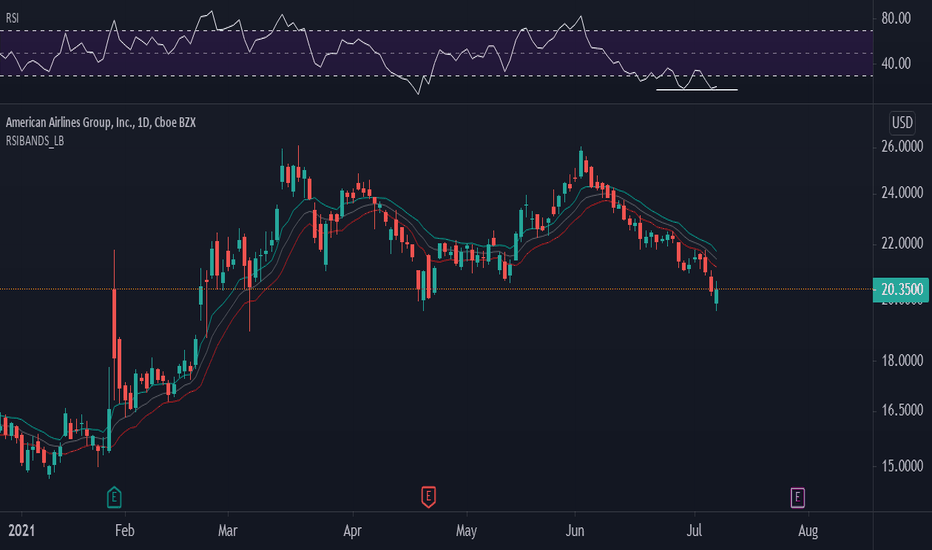The height and width of the screenshot is (550, 932).
Task: Click the 24.0000 price axis label
Action: (x=902, y=193)
